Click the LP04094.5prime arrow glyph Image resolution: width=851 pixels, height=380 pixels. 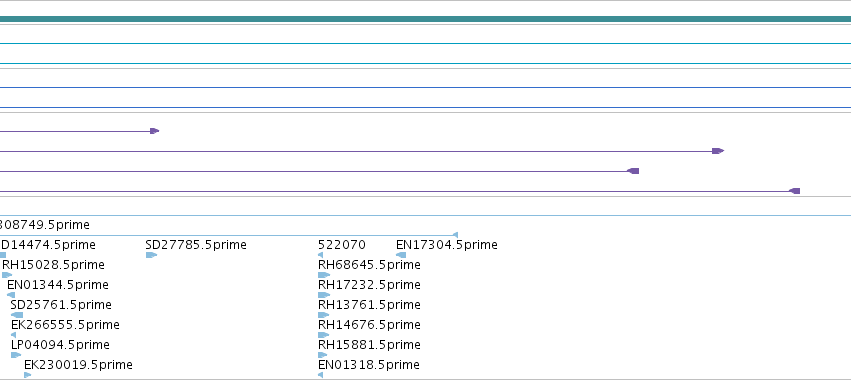tap(16, 355)
